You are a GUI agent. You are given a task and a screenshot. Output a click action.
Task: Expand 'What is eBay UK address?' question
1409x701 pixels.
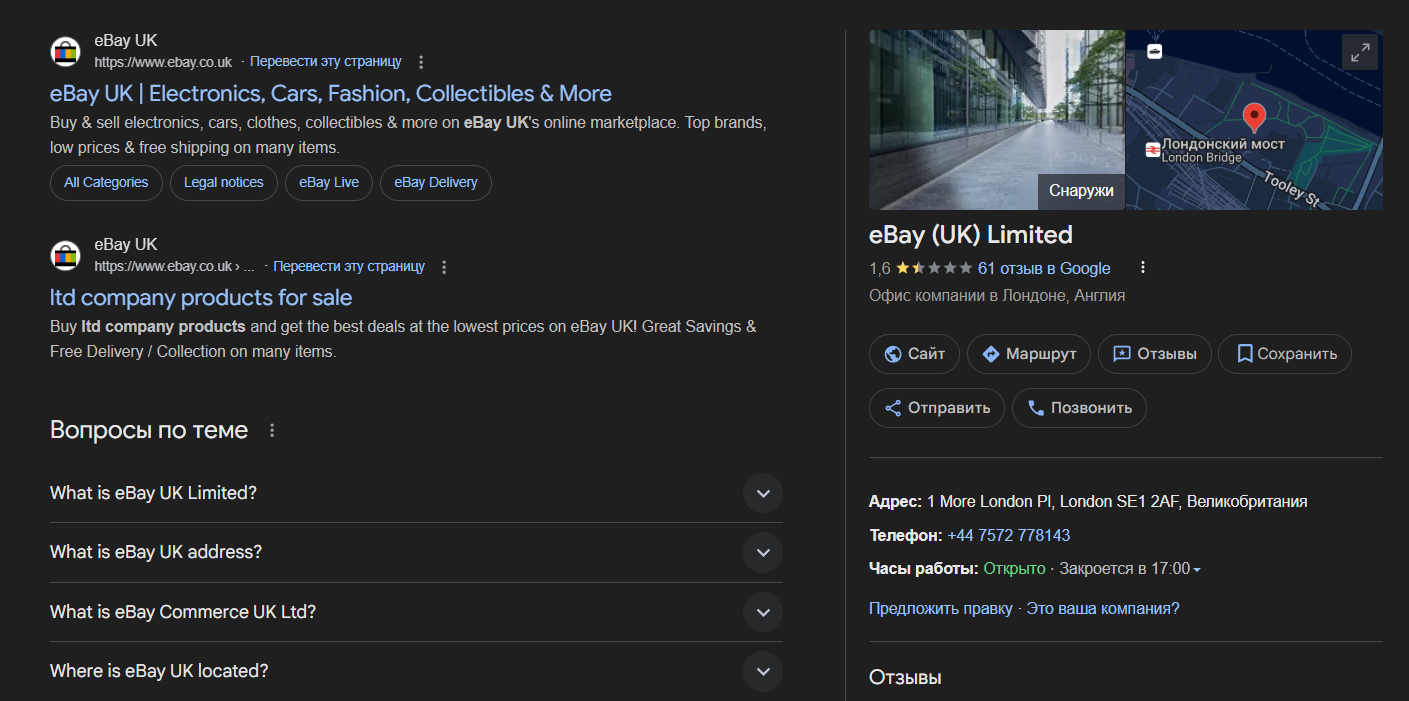click(762, 552)
